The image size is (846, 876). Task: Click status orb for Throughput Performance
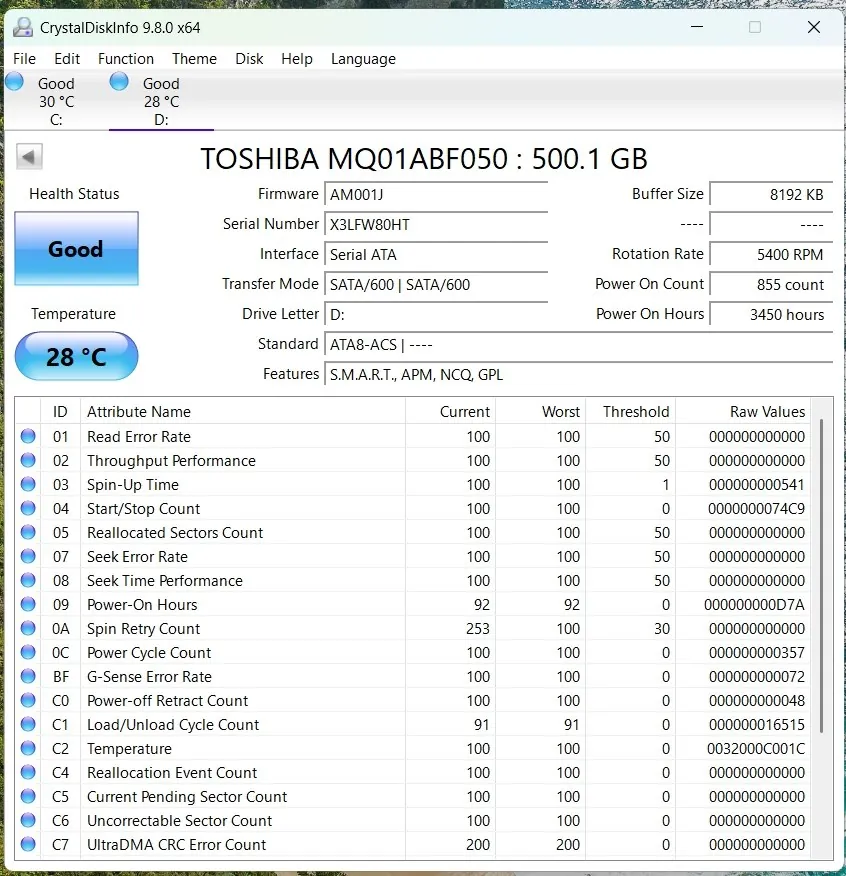coord(28,460)
